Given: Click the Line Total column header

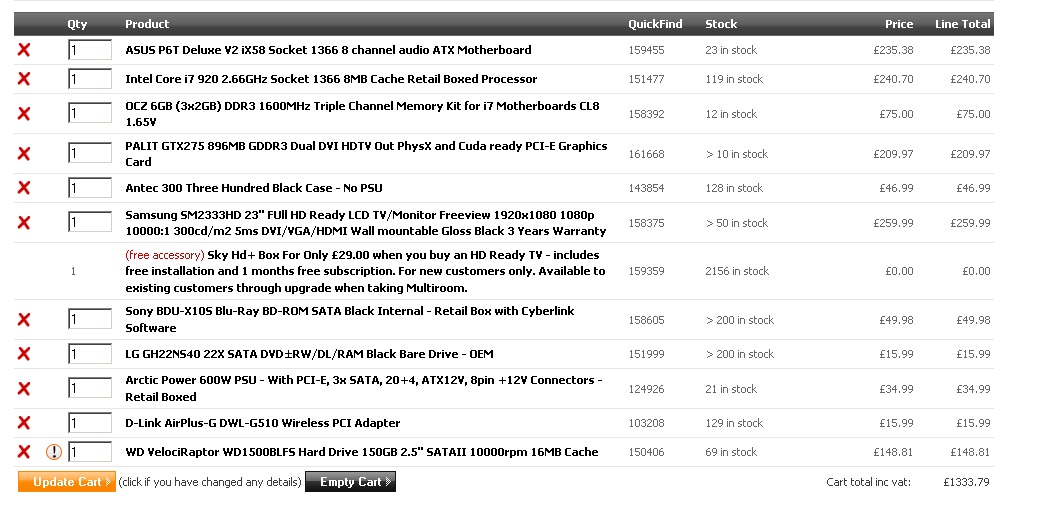Looking at the screenshot, I should tap(963, 24).
